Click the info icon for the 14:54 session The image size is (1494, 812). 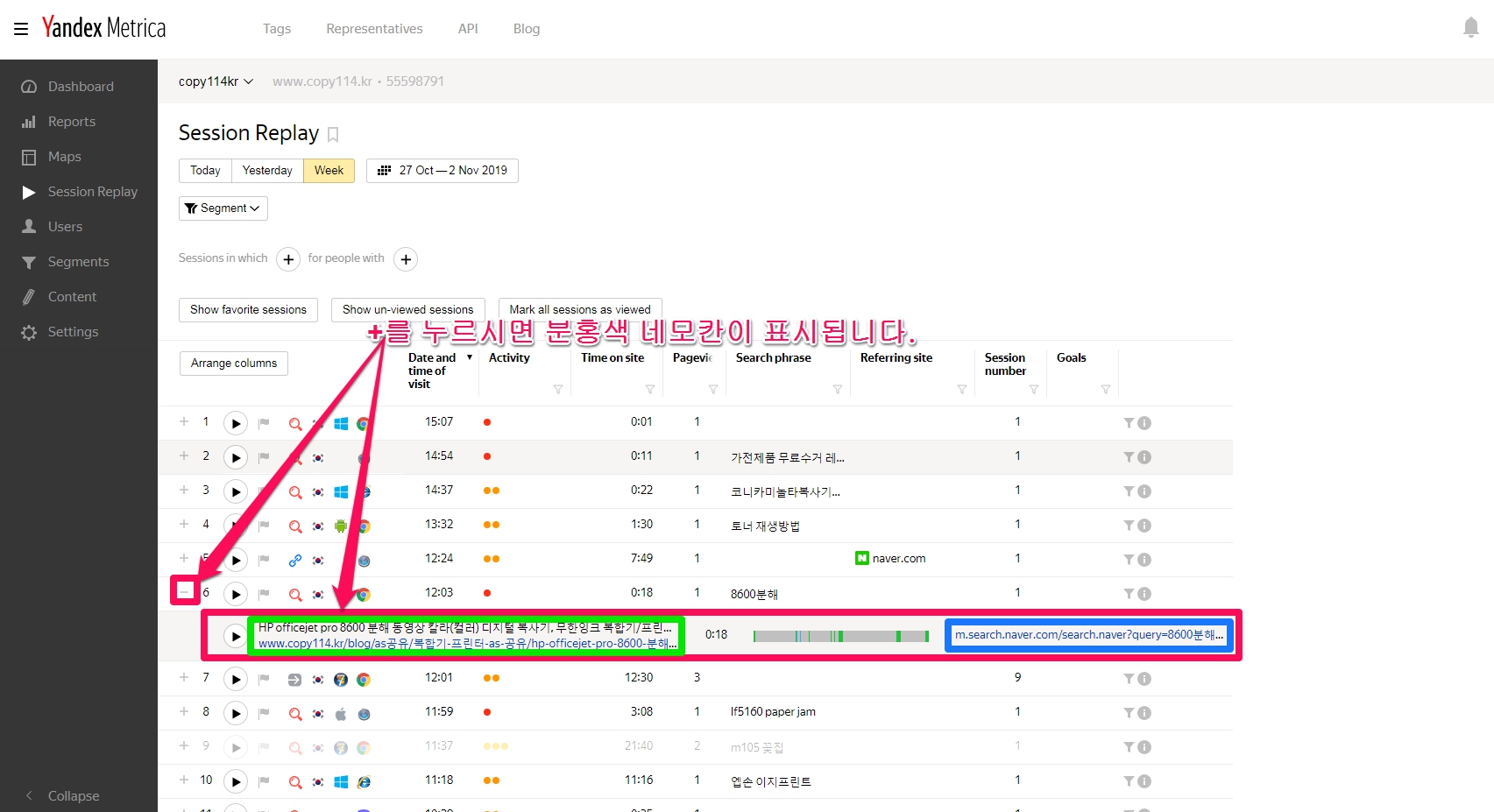(x=1144, y=457)
